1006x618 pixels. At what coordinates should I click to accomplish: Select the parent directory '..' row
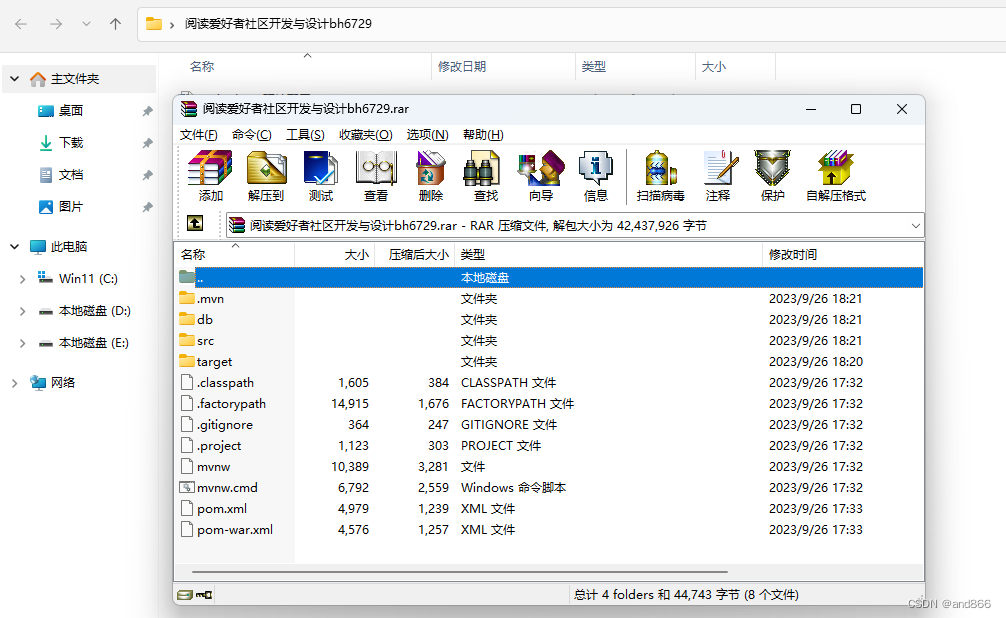click(549, 278)
